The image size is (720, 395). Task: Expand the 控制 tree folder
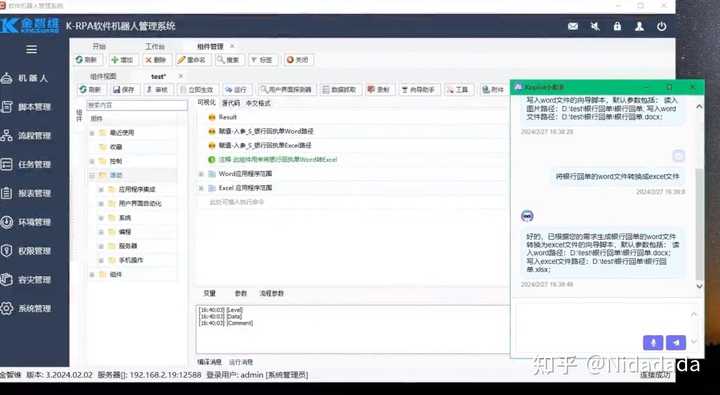[x=92, y=161]
